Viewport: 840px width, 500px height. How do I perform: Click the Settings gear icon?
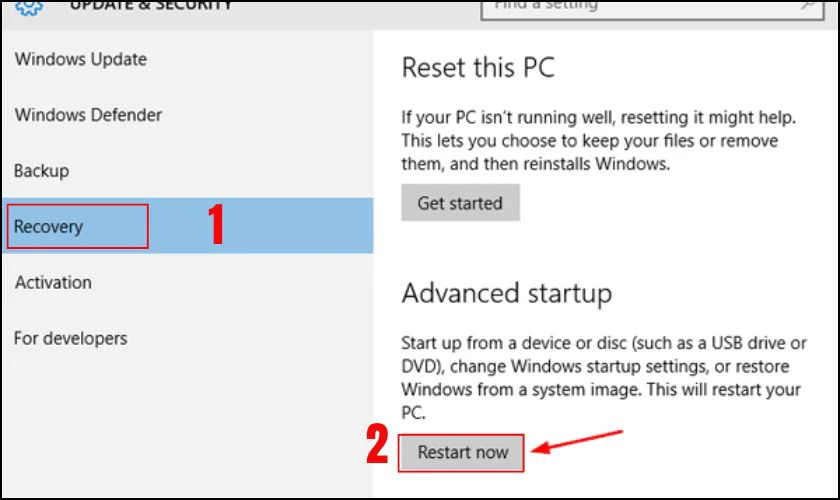(x=30, y=5)
